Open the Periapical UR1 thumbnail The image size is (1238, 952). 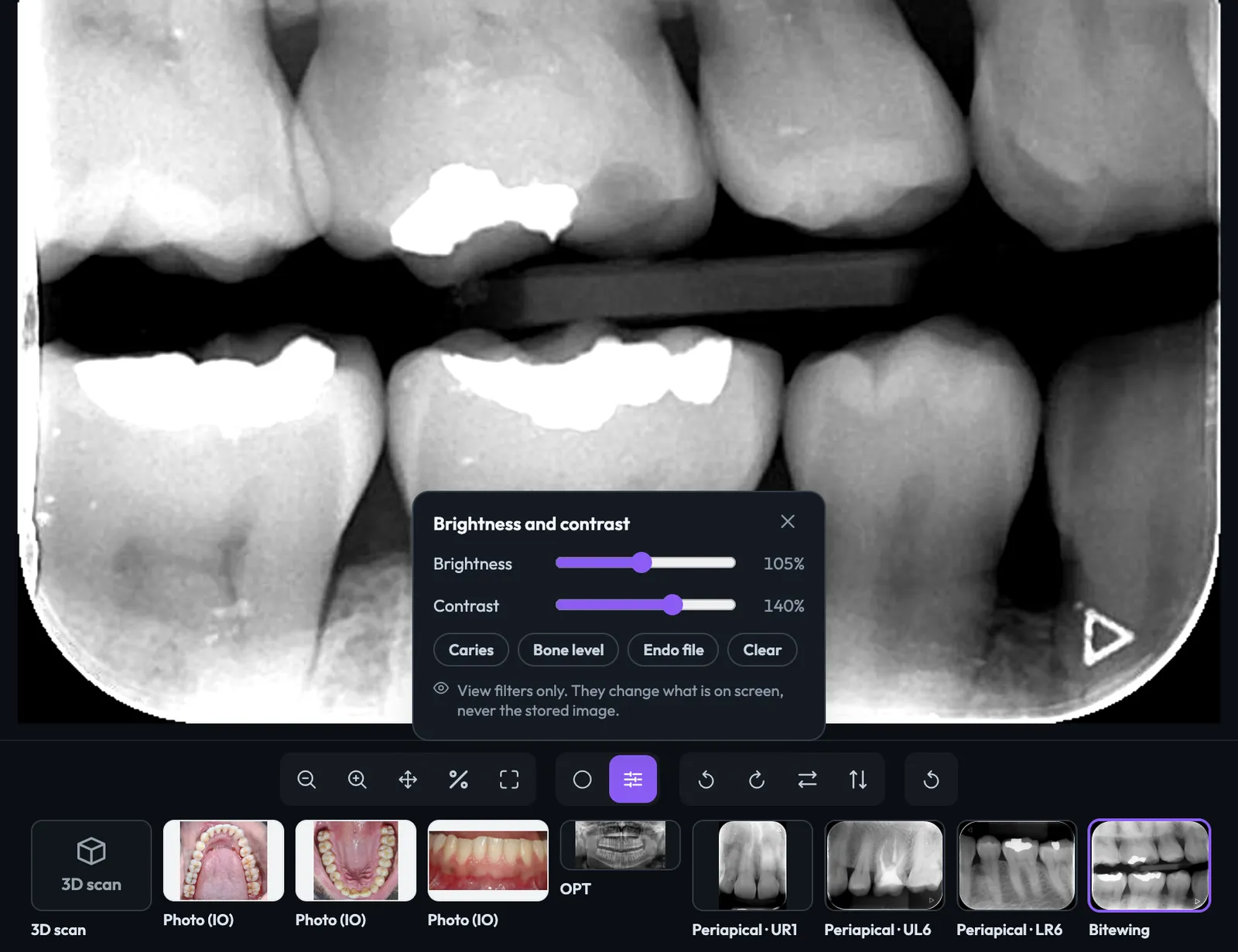[x=753, y=865]
